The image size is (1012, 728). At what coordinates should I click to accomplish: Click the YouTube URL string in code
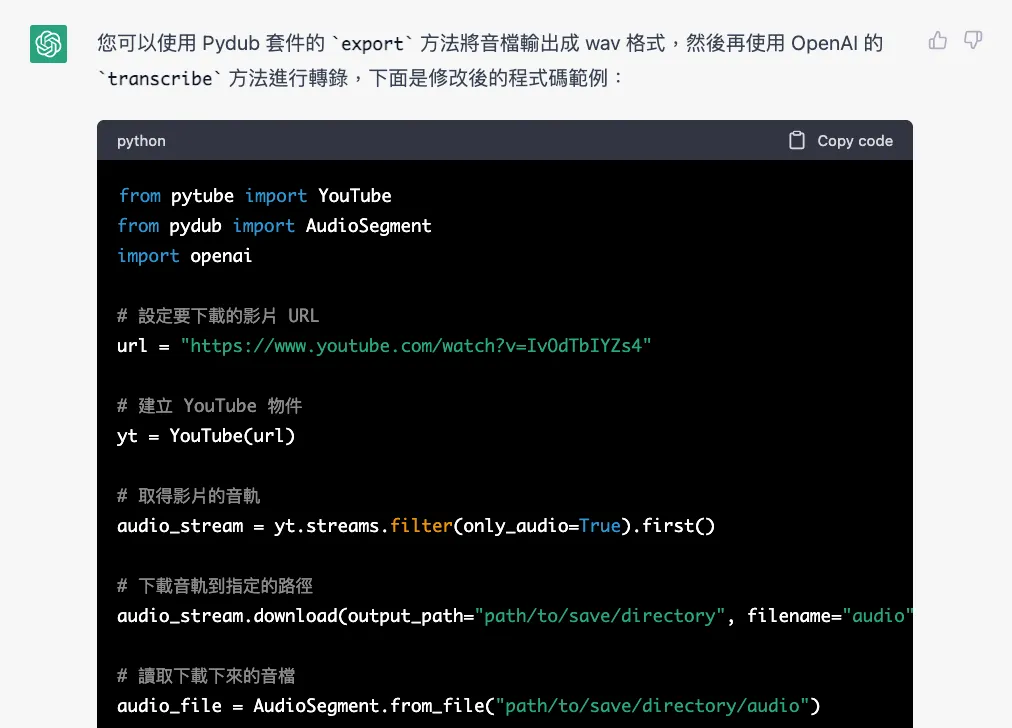(416, 346)
